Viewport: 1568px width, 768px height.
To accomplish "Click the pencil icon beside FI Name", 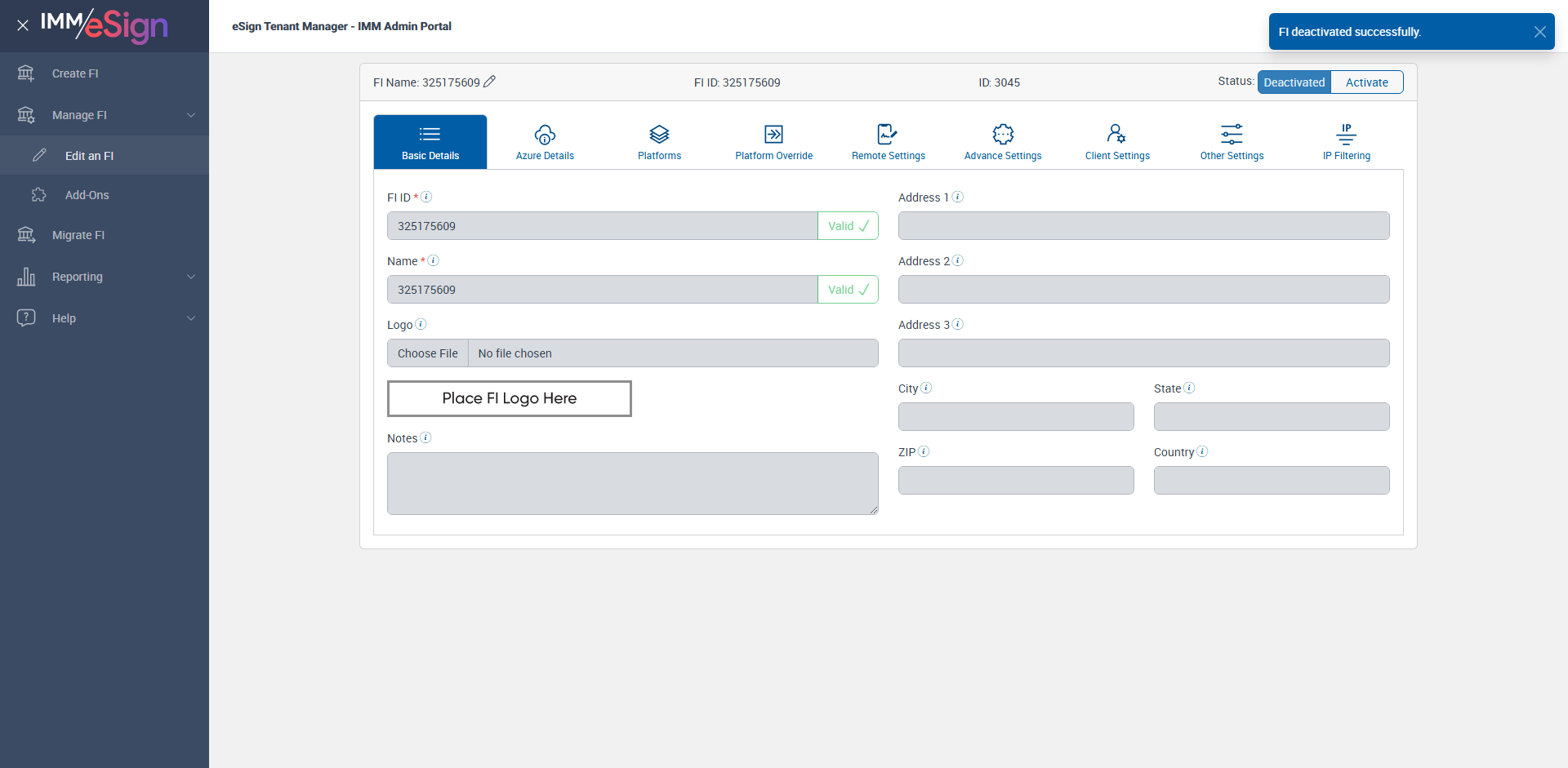I will point(489,82).
